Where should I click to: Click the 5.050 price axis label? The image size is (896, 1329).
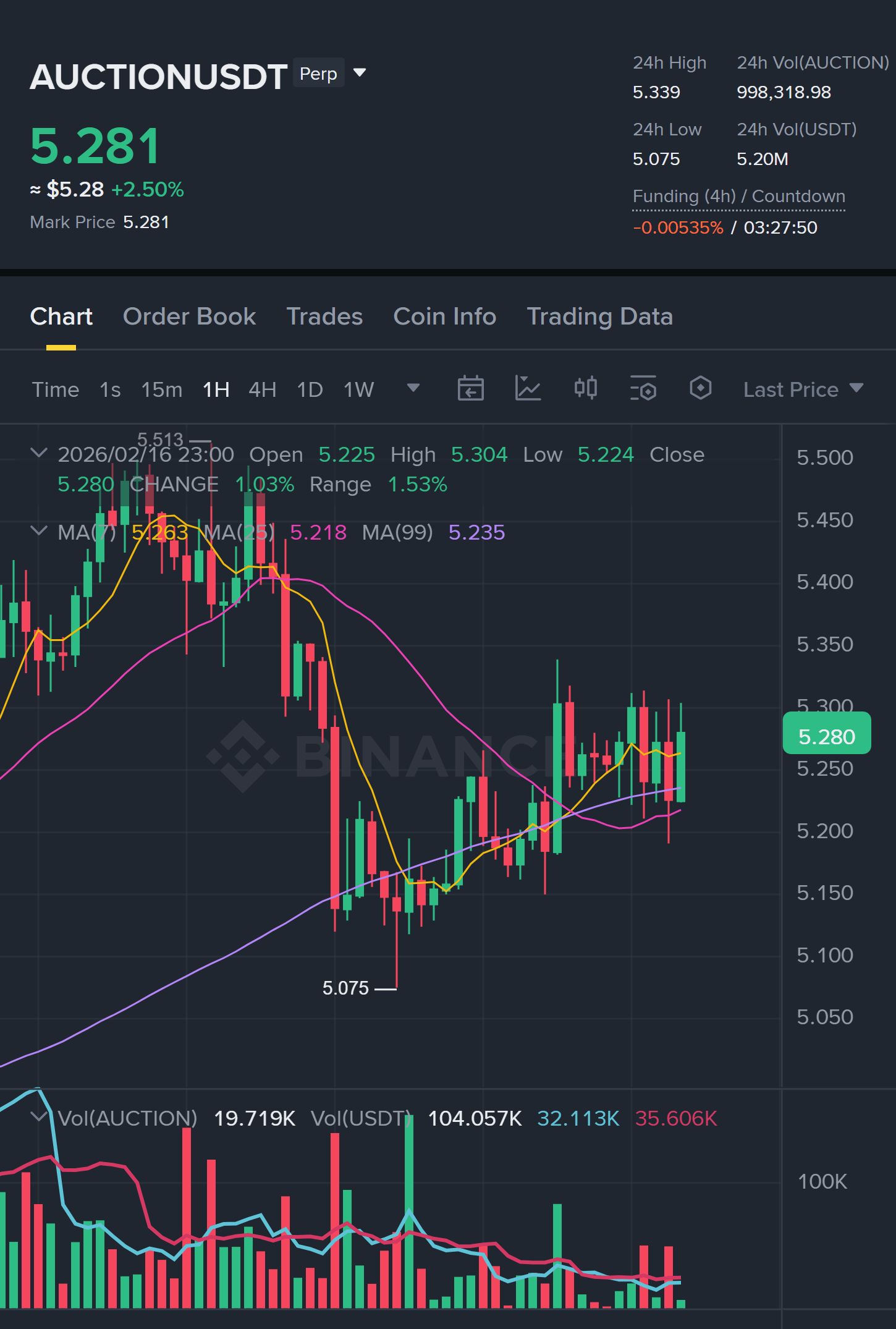(x=825, y=1017)
